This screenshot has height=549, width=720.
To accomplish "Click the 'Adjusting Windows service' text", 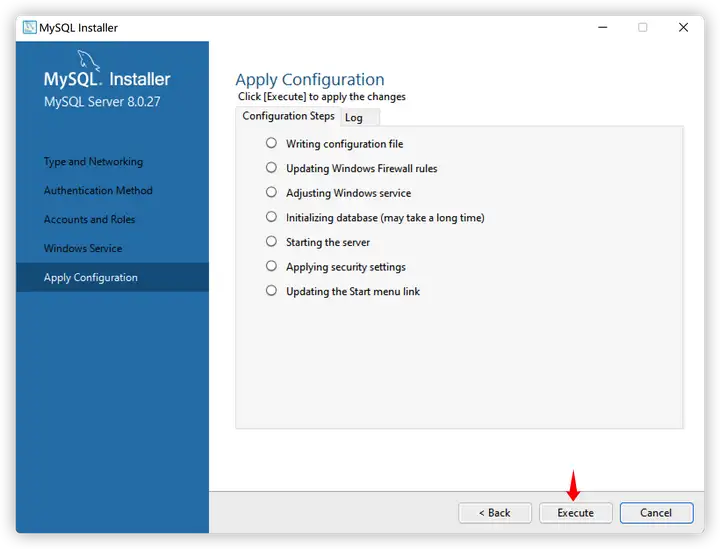I will click(x=349, y=193).
